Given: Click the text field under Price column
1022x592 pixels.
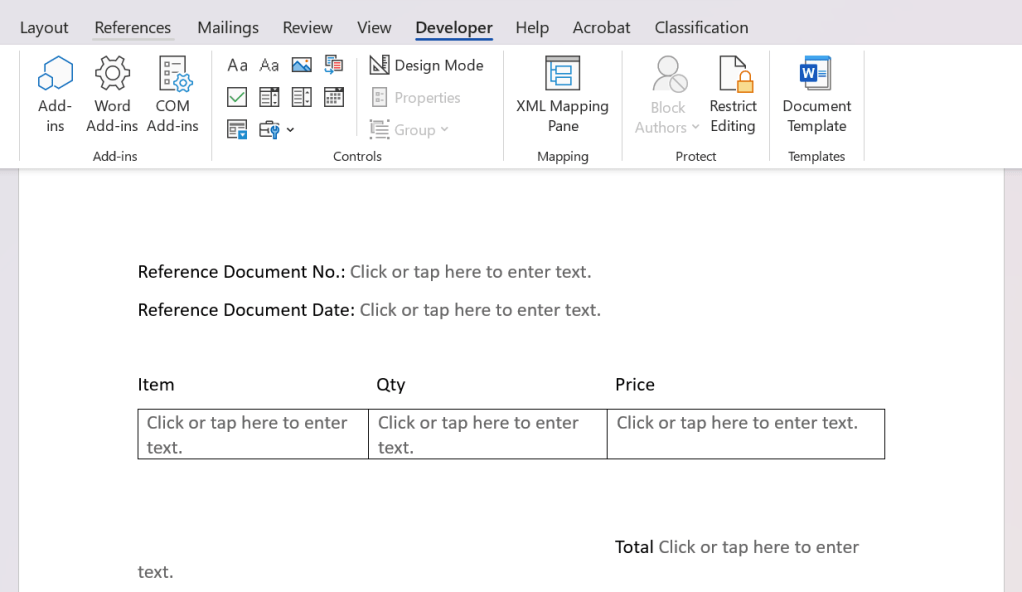Looking at the screenshot, I should (737, 423).
